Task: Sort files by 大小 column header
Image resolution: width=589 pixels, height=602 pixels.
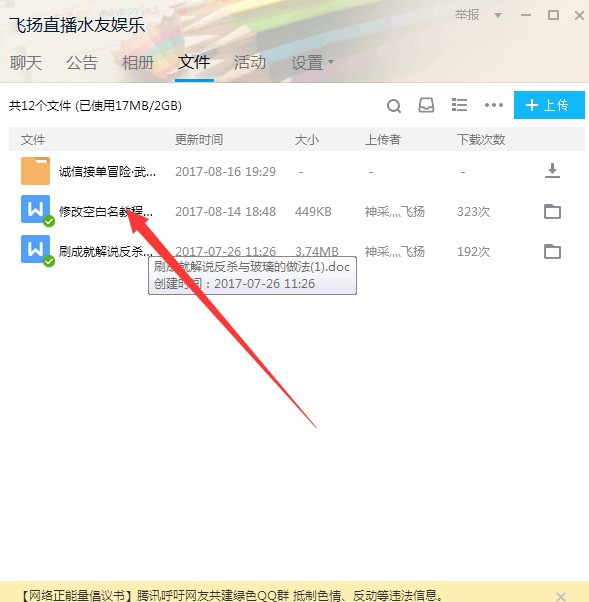Action: click(306, 139)
